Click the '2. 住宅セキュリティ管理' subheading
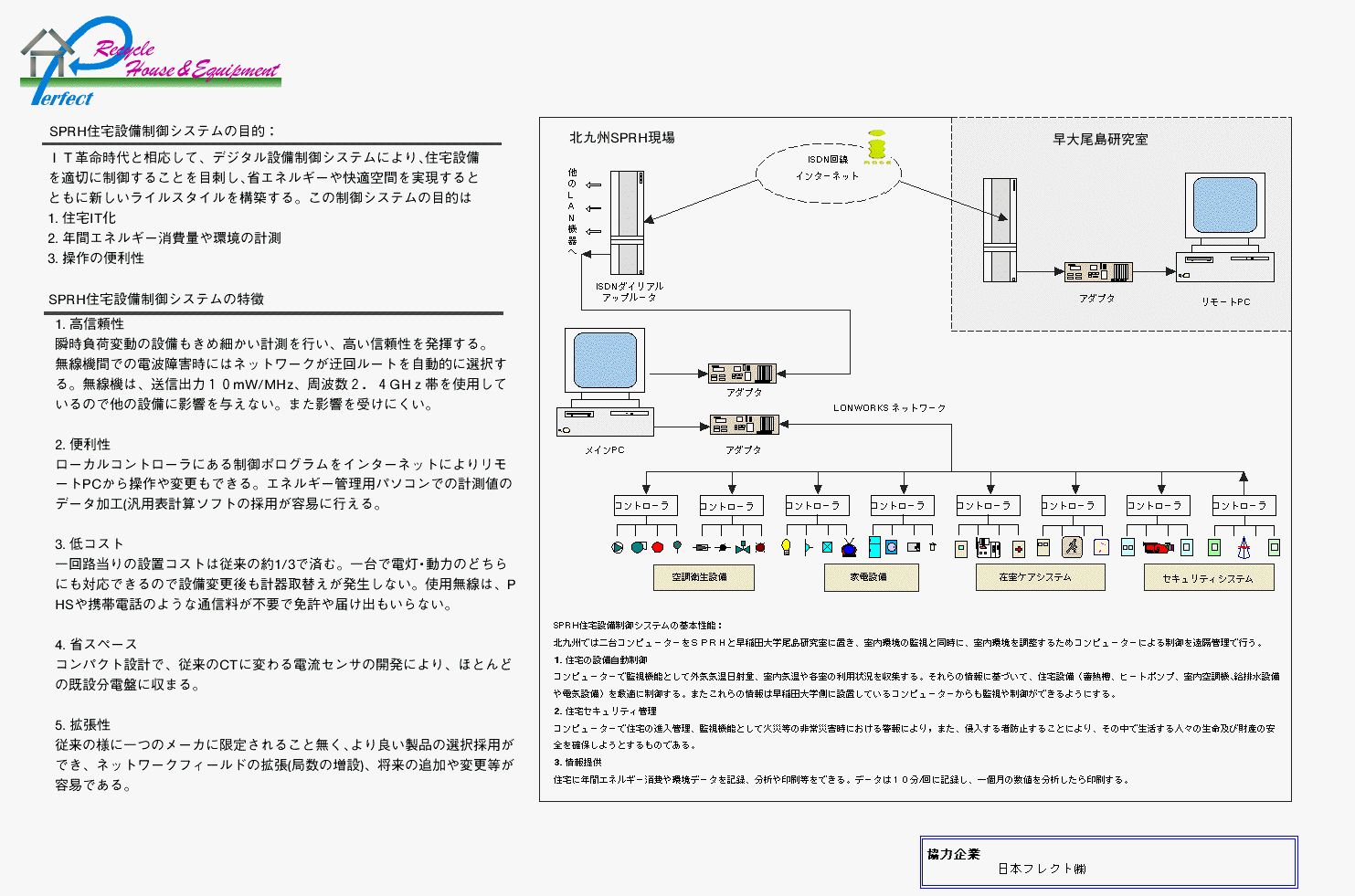The height and width of the screenshot is (896, 1355). 605,712
